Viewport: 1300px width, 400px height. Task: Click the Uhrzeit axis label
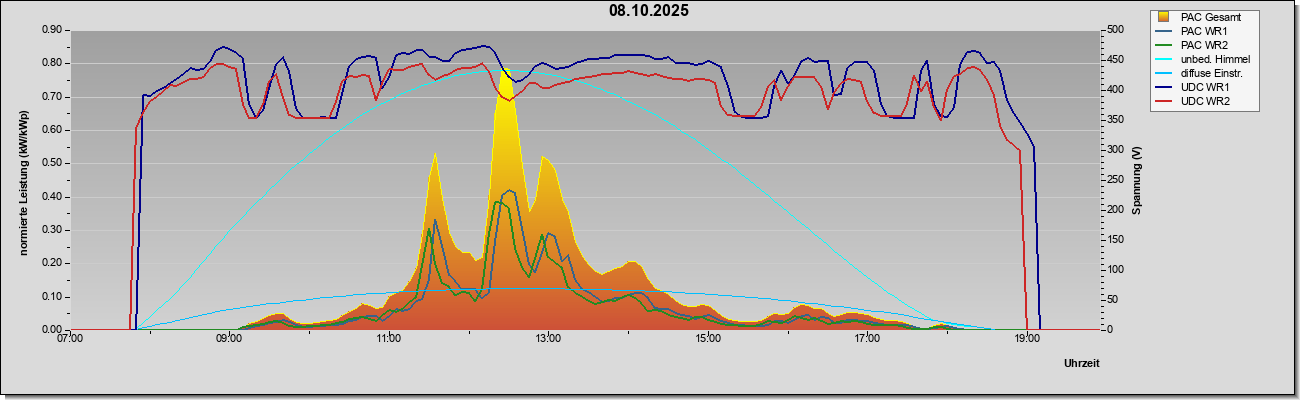point(1082,363)
